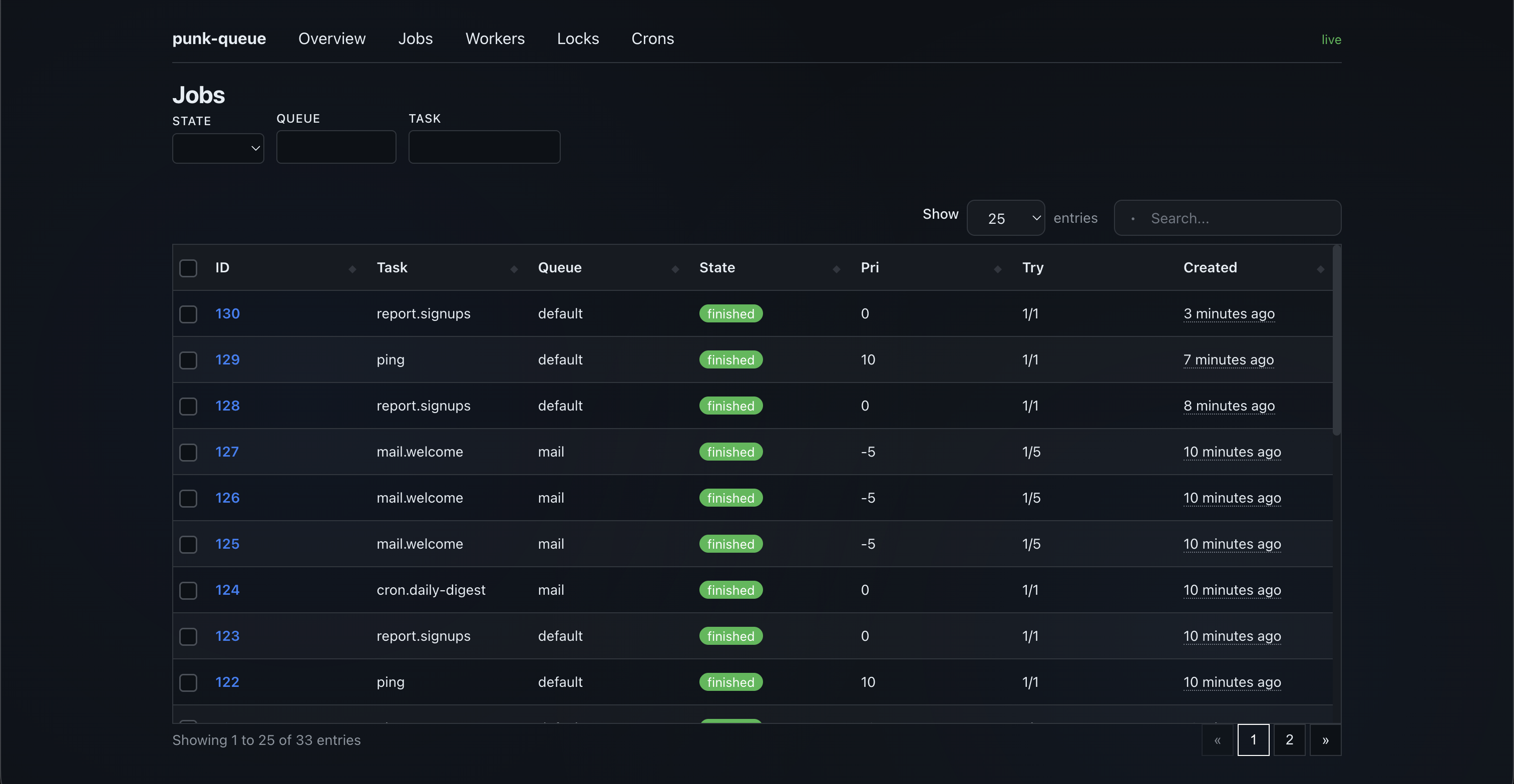Open the State filter dropdown
The image size is (1514, 784).
(x=218, y=148)
